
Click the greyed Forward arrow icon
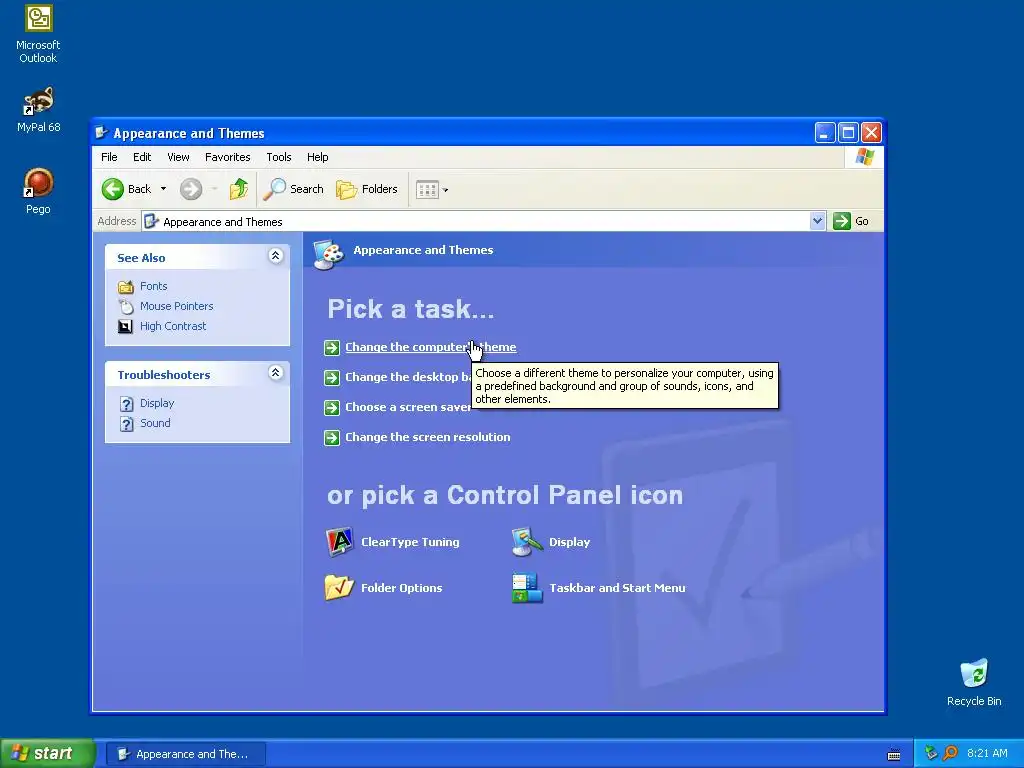click(x=191, y=189)
